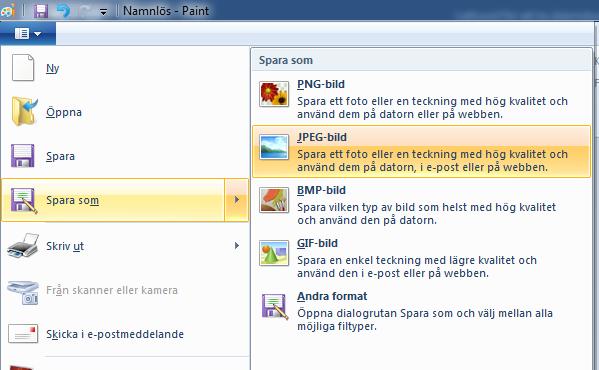
Task: Open the blue Paint file menu button
Action: coord(28,34)
